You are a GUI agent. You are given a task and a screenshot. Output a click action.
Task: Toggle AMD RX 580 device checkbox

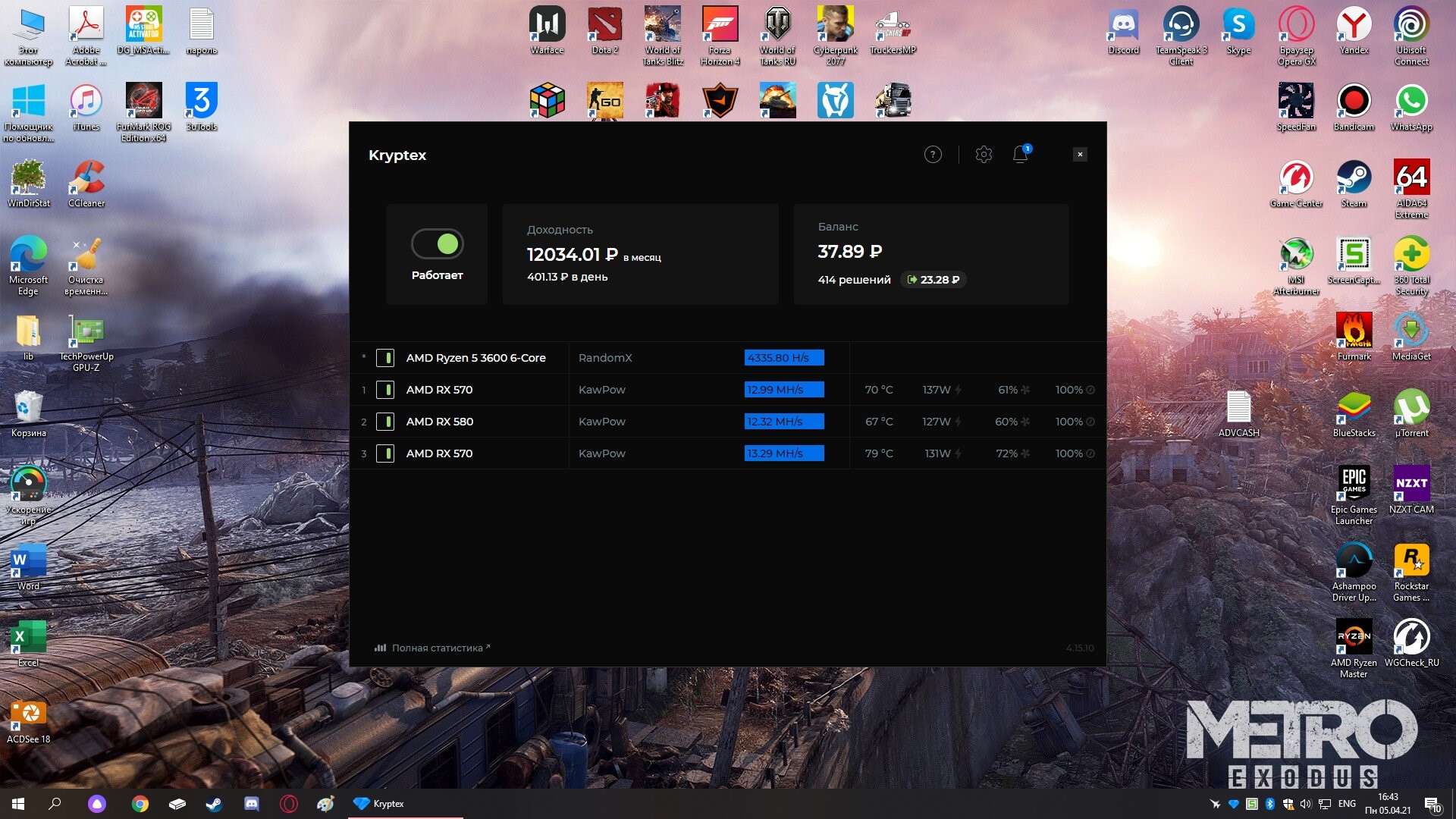point(385,422)
